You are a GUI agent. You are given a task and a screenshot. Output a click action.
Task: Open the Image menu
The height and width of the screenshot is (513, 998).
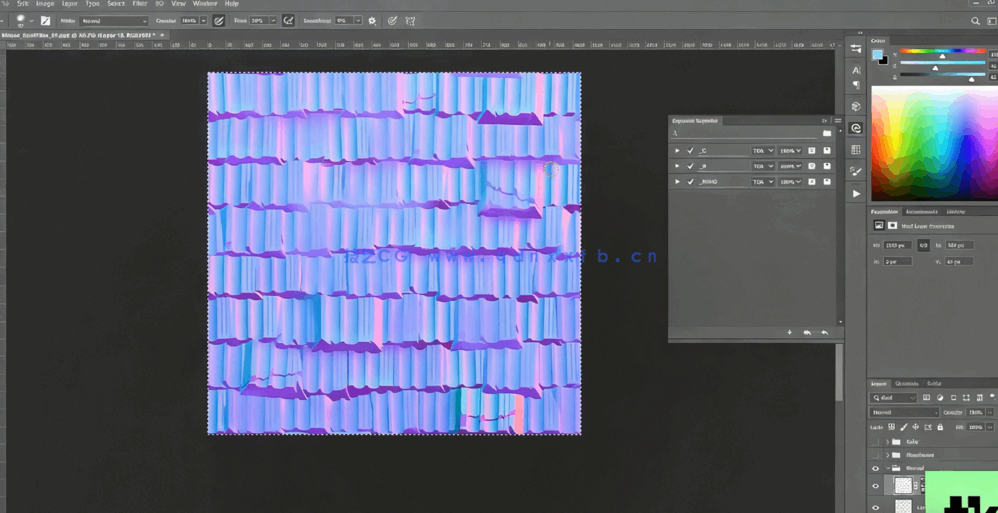pyautogui.click(x=45, y=4)
